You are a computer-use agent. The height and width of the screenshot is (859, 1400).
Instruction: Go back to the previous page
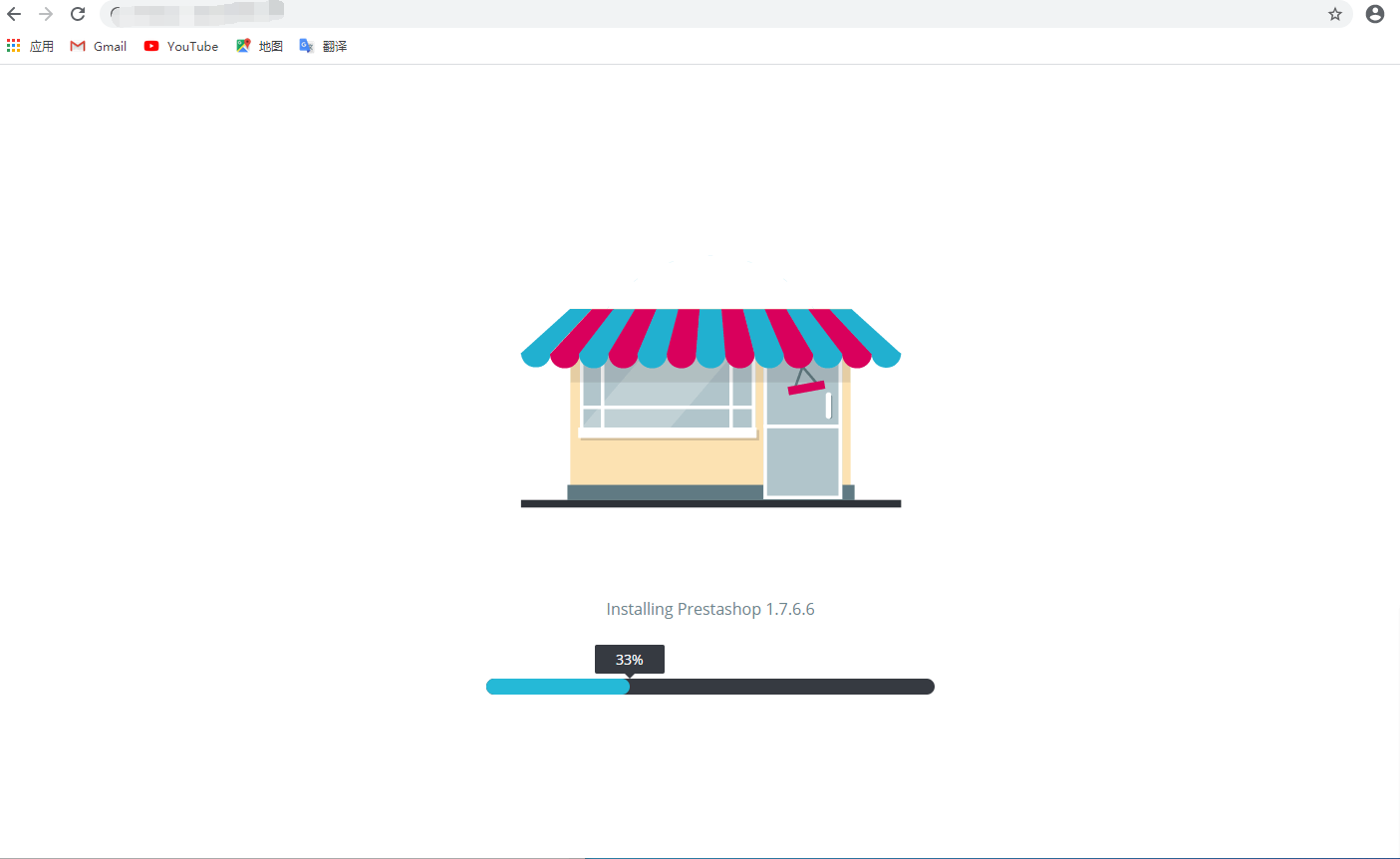[14, 14]
